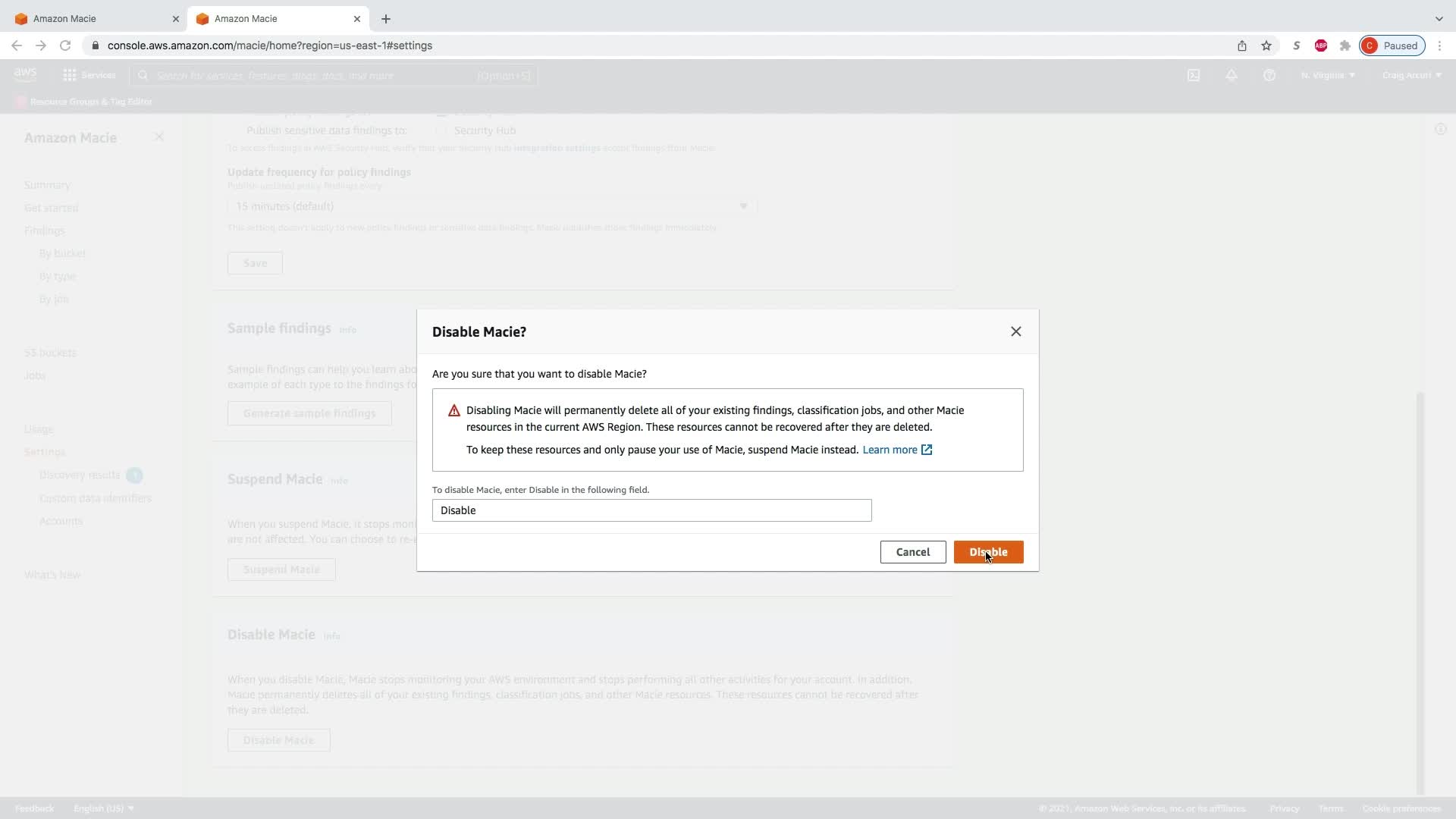
Task: Open the update frequency 15 minutes dropdown
Action: pyautogui.click(x=491, y=206)
